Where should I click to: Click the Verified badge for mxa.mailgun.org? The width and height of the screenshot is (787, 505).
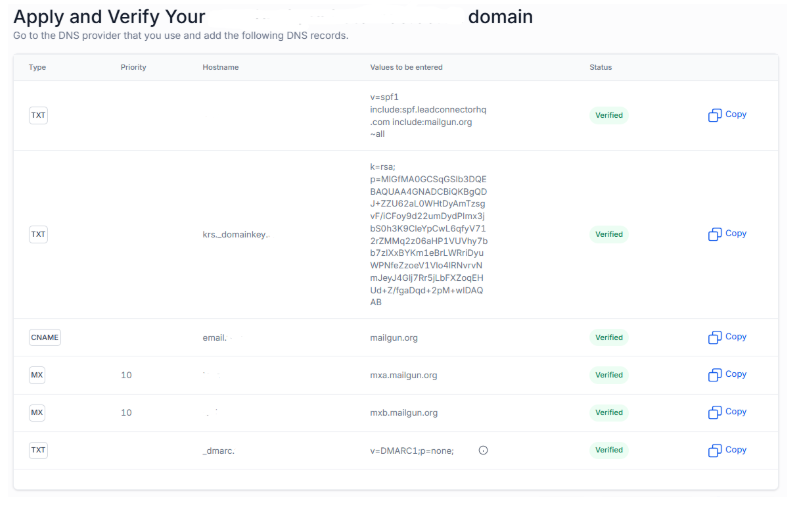click(x=609, y=375)
